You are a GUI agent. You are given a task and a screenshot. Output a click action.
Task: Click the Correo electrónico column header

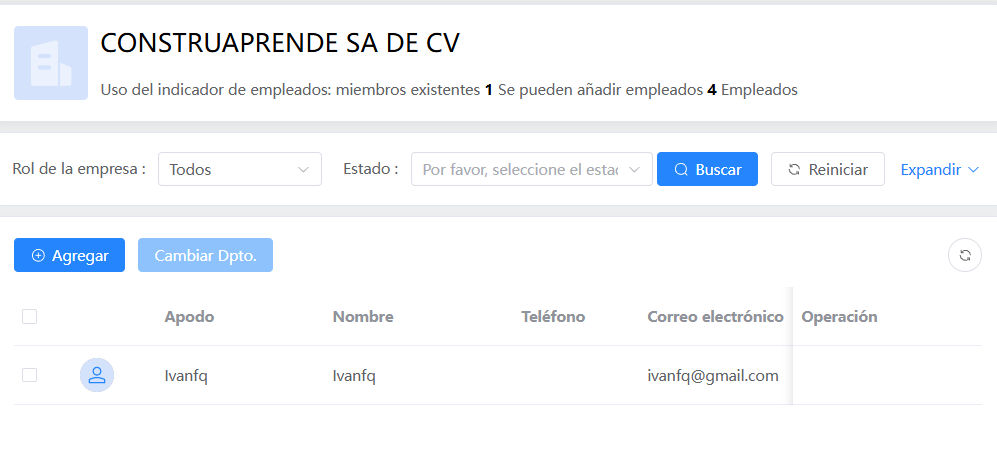pos(715,317)
